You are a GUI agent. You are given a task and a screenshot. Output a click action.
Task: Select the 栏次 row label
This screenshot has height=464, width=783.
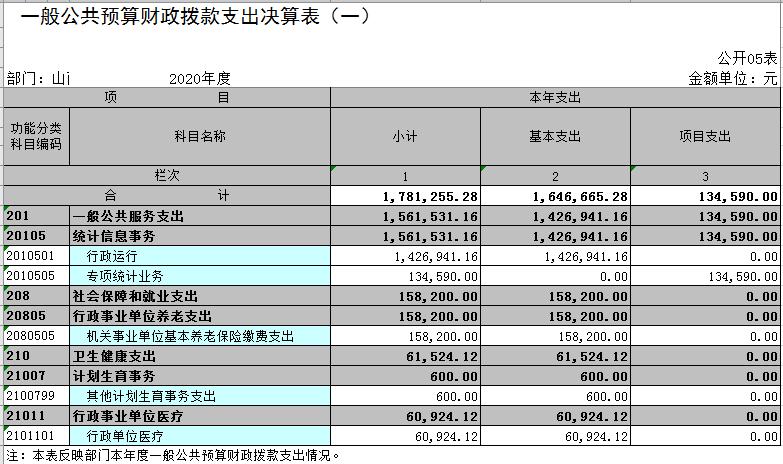[x=167, y=175]
